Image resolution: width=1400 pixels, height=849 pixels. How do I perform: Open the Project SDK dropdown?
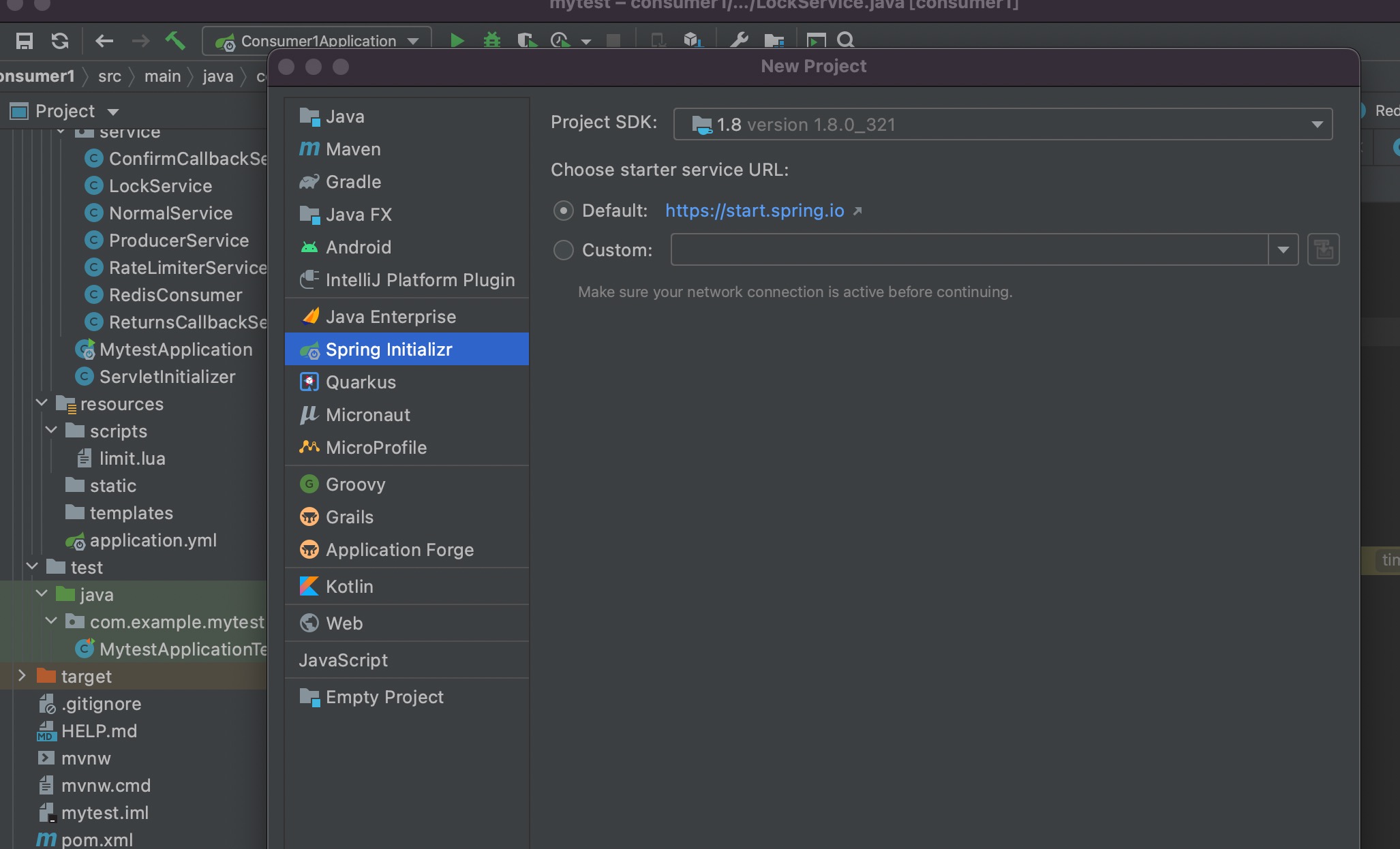[1316, 125]
